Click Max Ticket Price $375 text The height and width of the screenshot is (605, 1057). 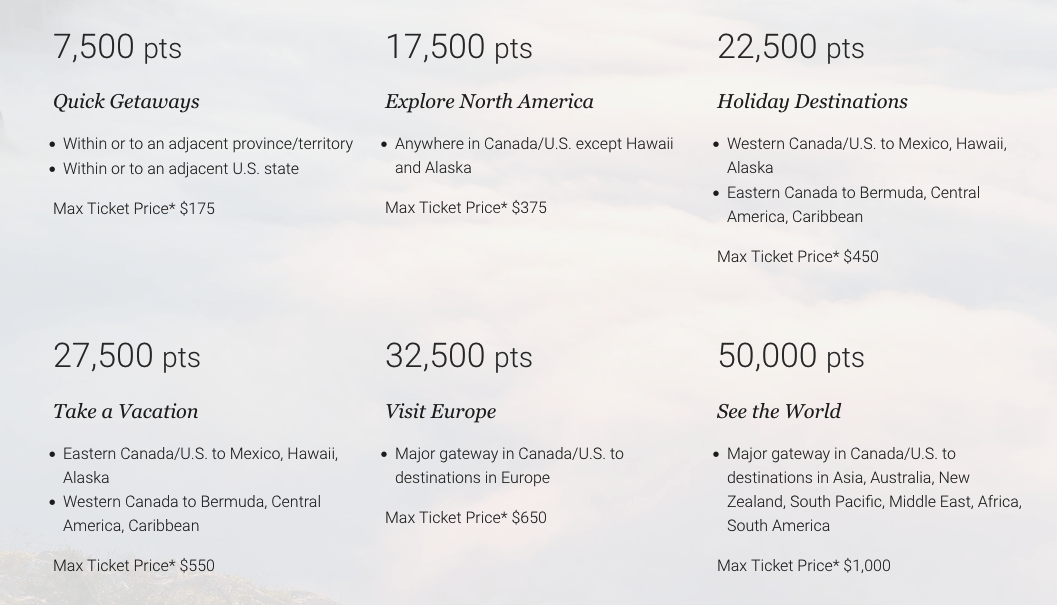click(x=466, y=208)
